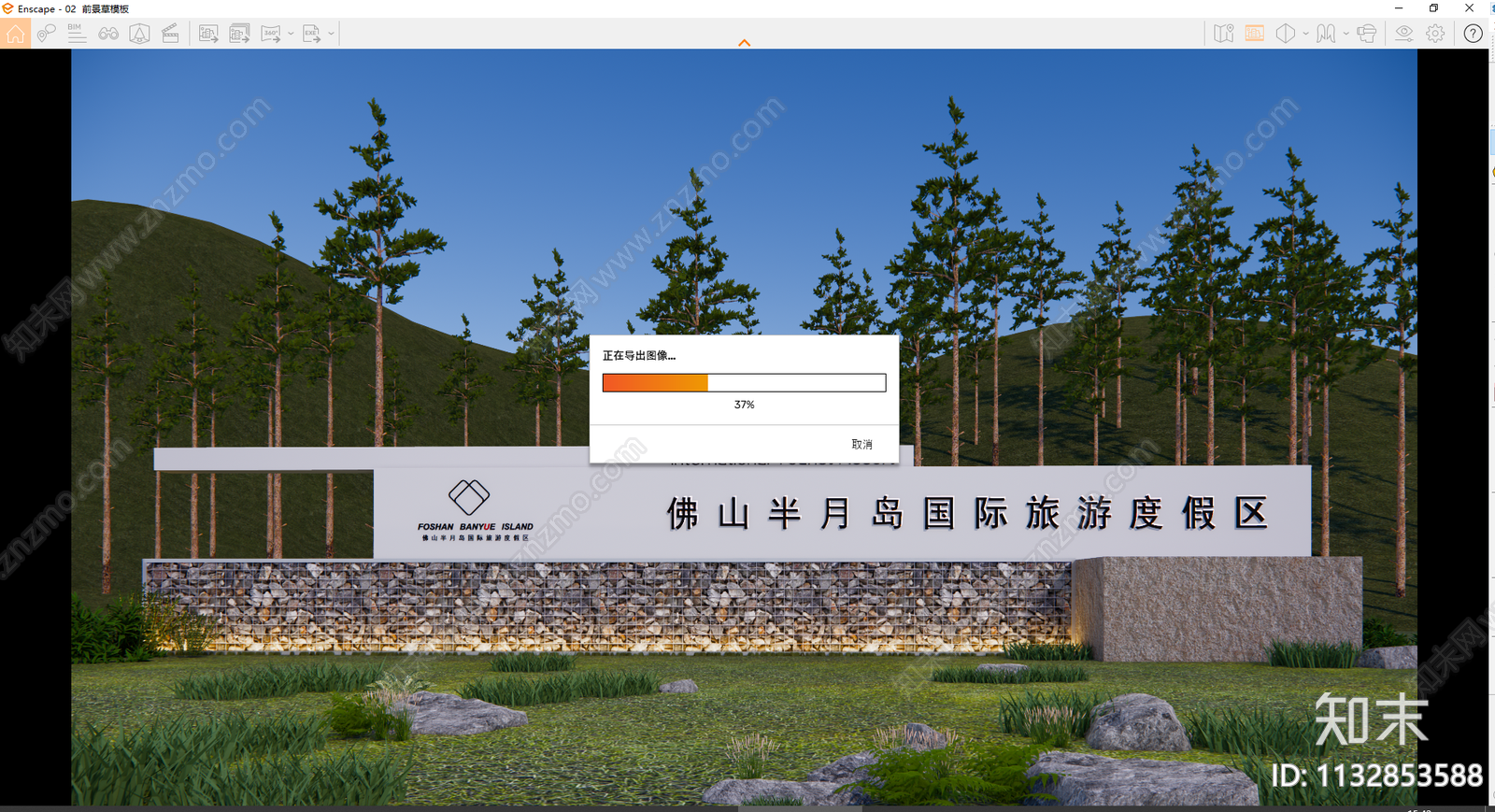Open the BIM information panel

[x=77, y=34]
